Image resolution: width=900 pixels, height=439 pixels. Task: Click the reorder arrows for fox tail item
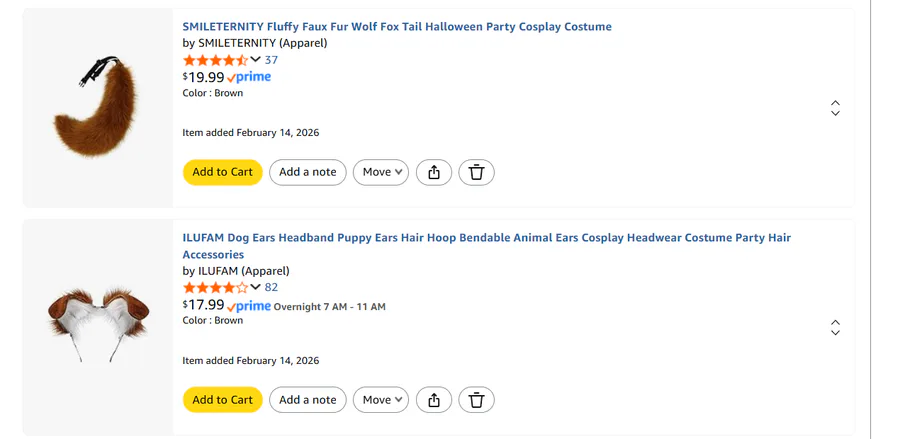[x=835, y=108]
